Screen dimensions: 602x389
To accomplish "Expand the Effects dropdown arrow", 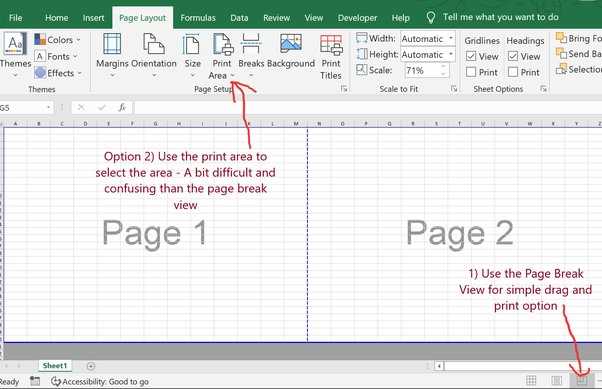I will coord(79,73).
